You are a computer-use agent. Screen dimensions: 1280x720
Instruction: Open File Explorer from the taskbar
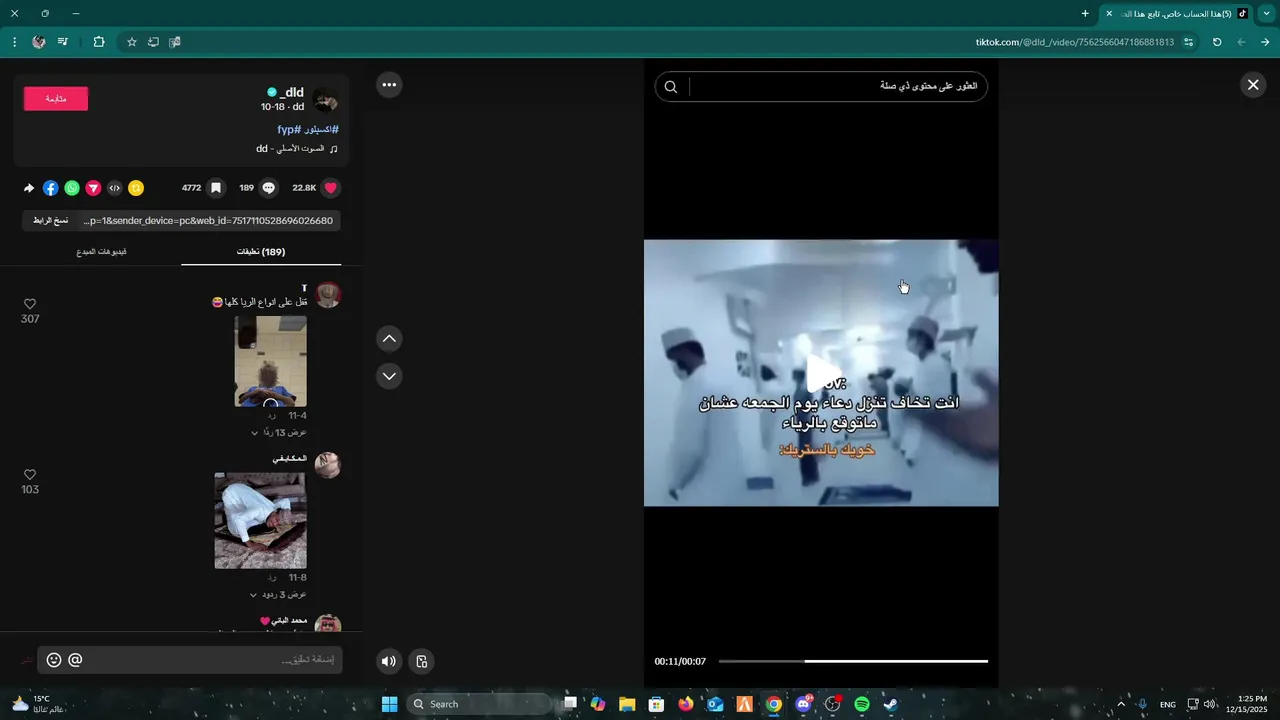(627, 704)
